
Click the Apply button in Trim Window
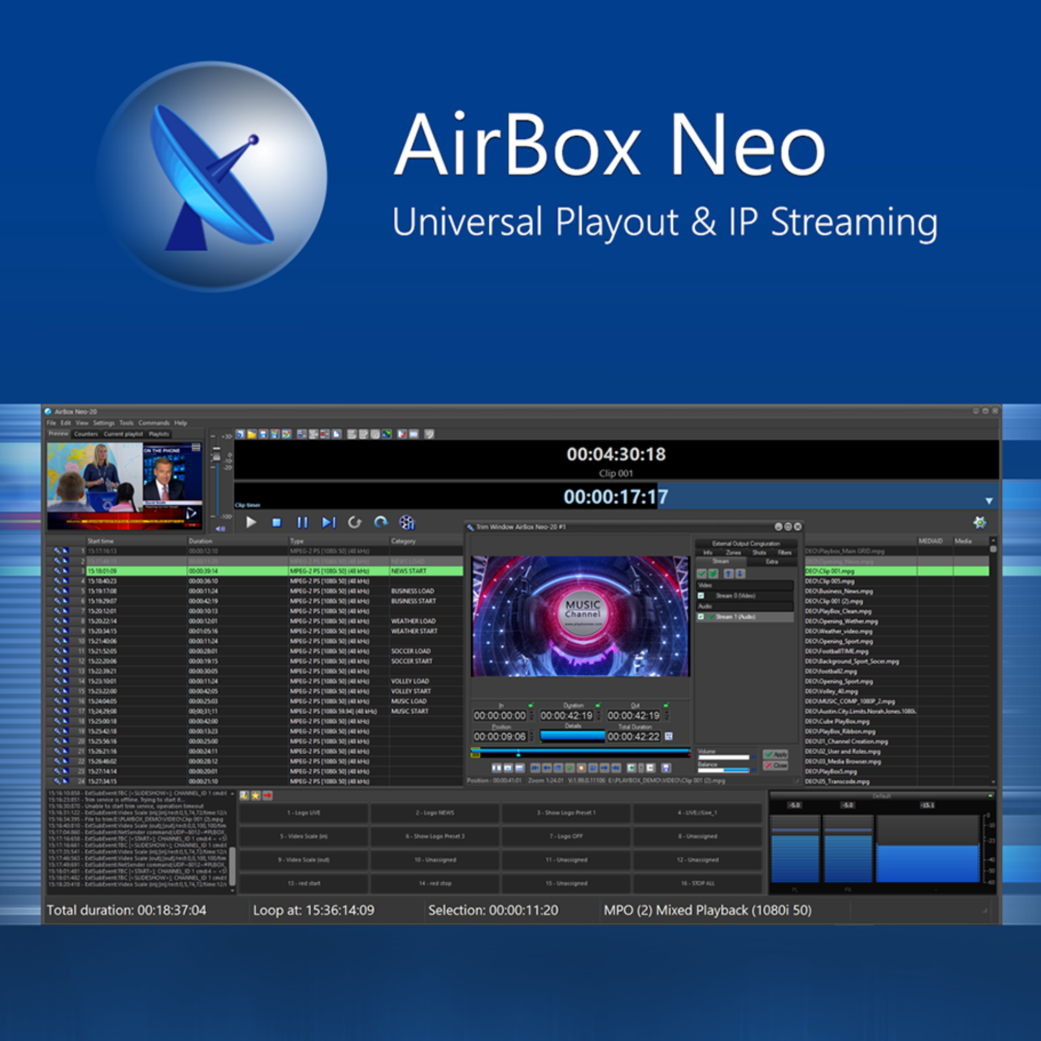(x=775, y=755)
